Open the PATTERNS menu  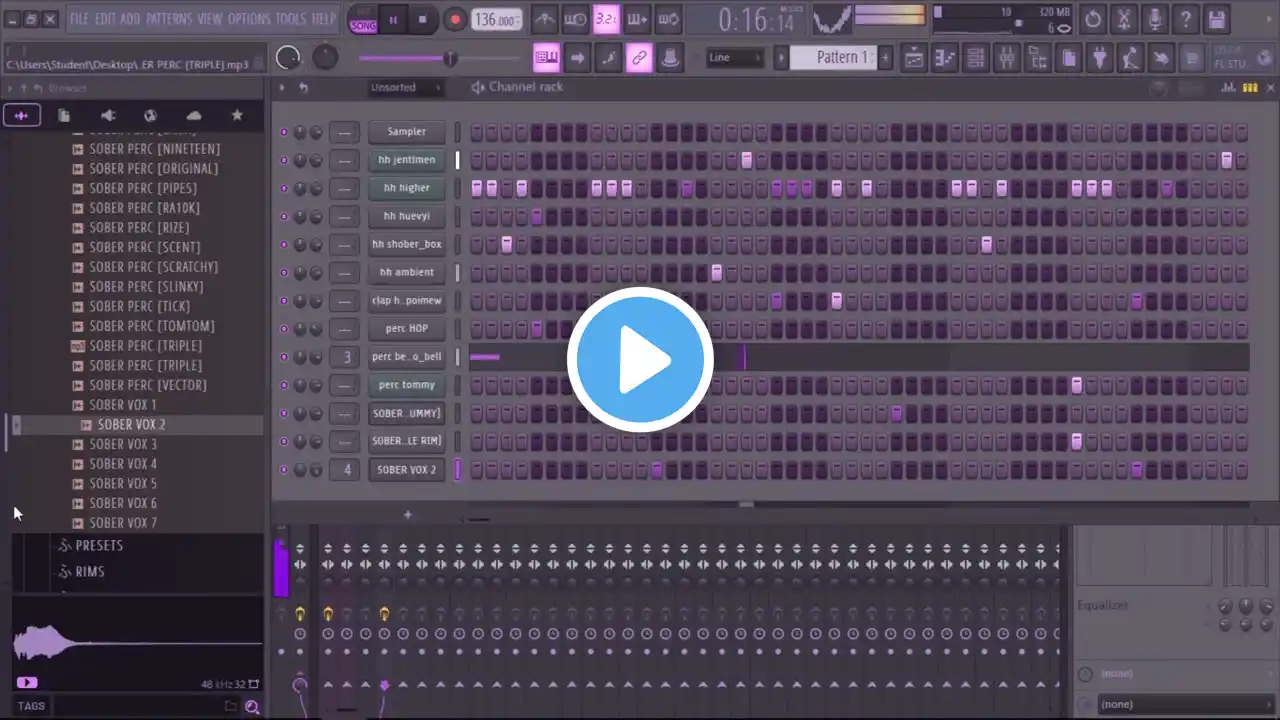coord(169,19)
